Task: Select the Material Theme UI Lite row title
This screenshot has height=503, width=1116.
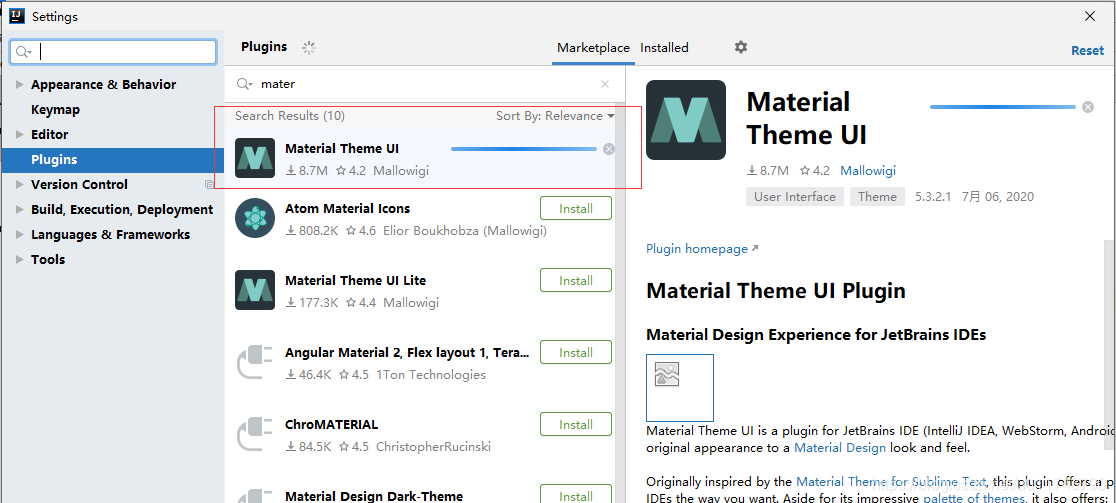Action: pos(355,280)
